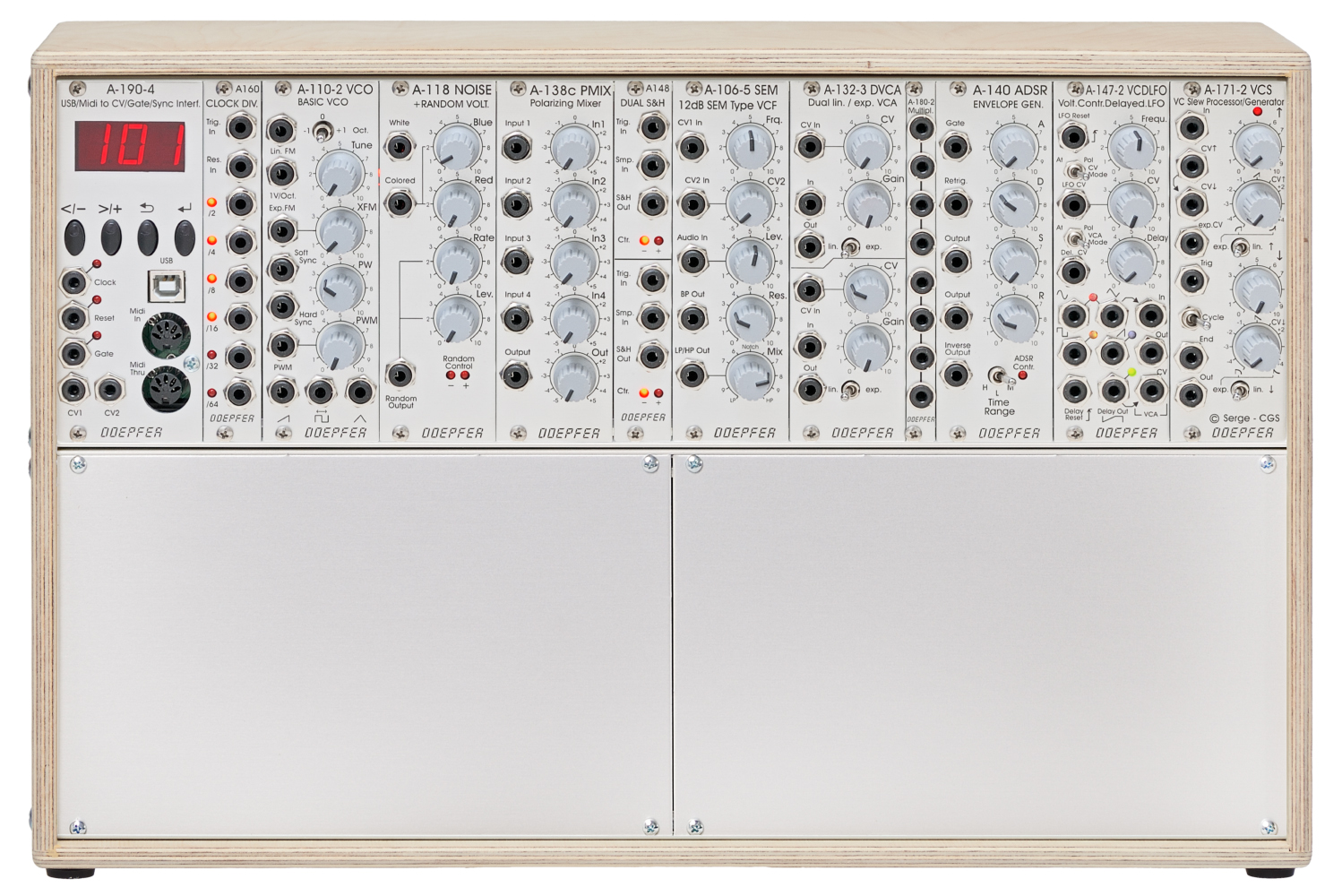Viewport: 1342px width, 896px height.
Task: Click the top jack of the A-180-2 multiple
Action: [921, 127]
